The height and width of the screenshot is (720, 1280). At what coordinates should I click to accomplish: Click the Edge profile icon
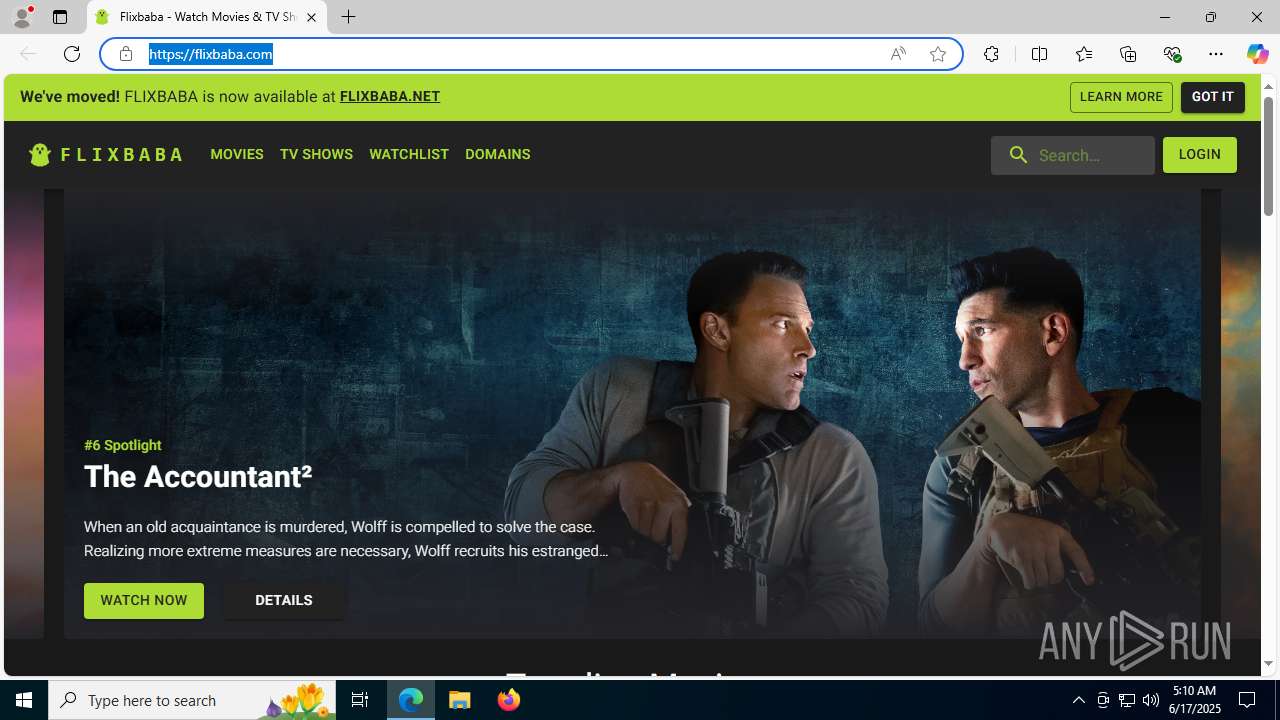(22, 17)
